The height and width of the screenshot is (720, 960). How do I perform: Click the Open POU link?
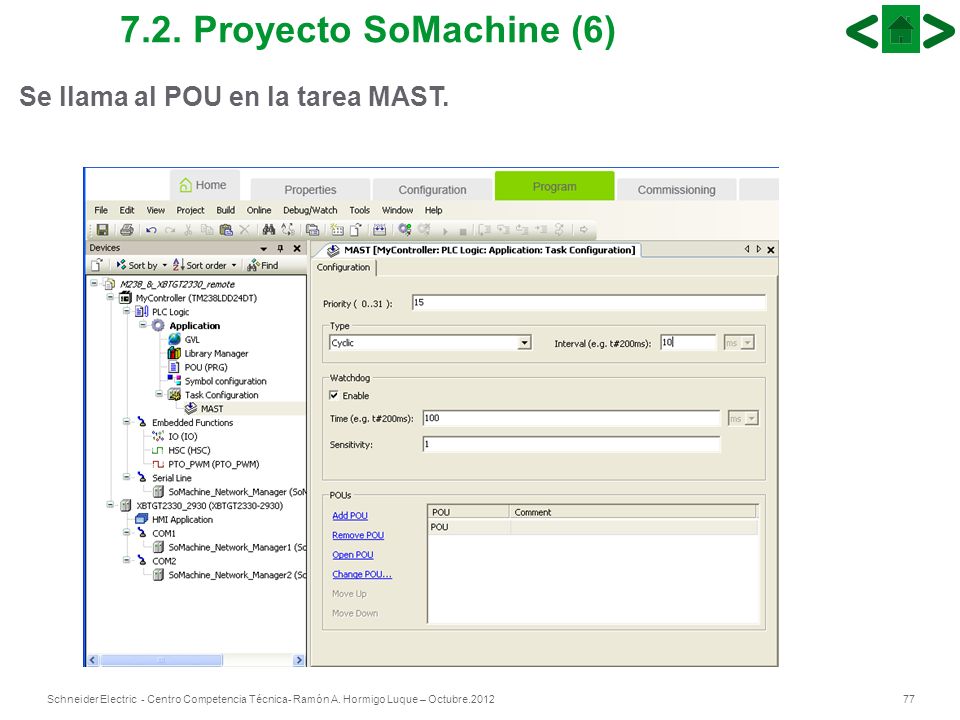point(353,555)
